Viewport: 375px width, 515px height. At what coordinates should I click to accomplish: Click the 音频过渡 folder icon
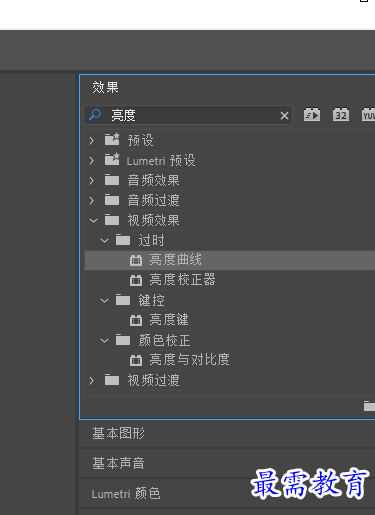[x=112, y=200]
